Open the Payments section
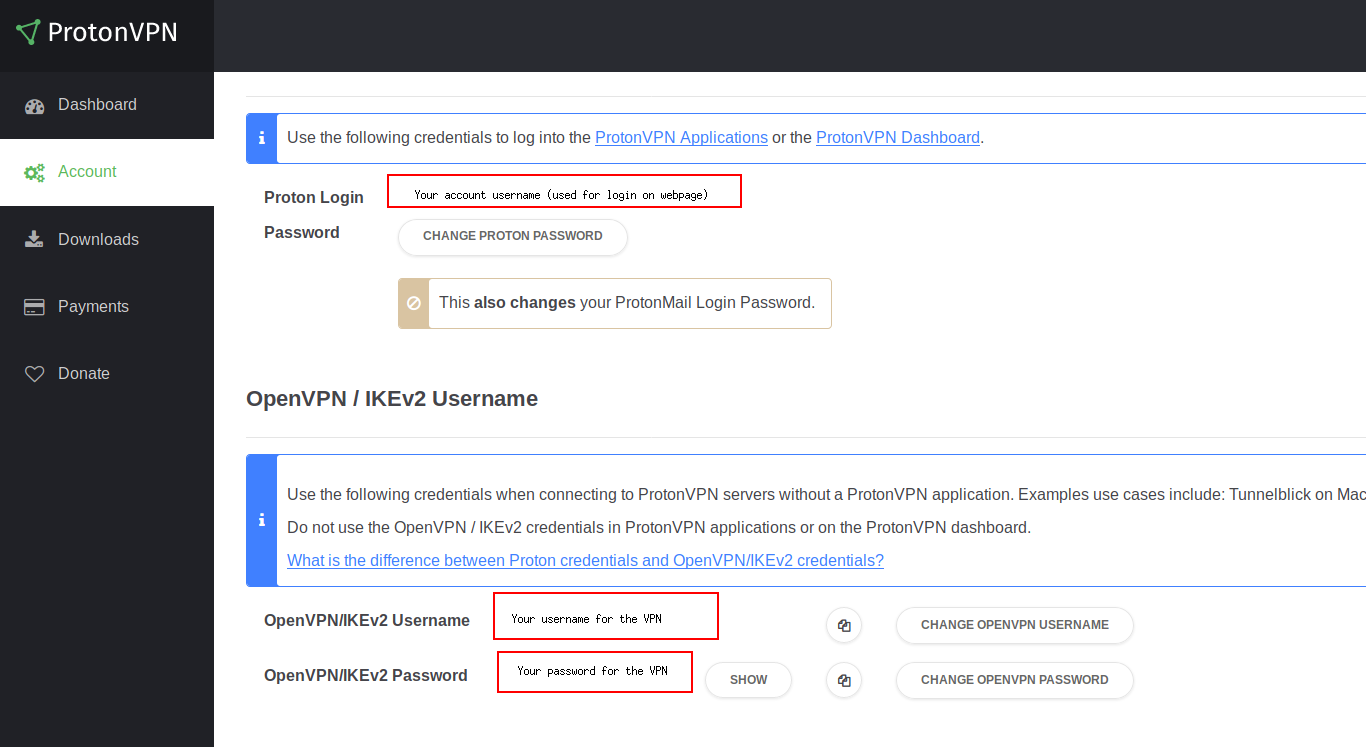This screenshot has width=1366, height=747. click(107, 307)
